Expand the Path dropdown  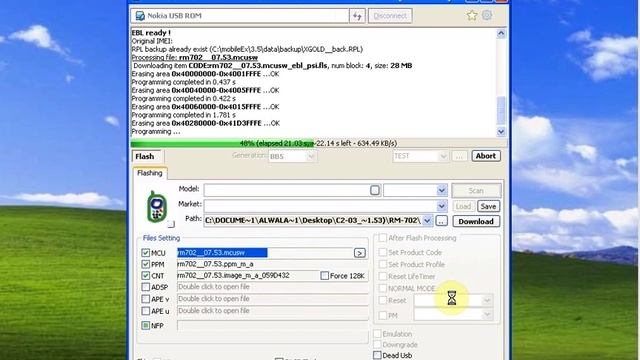pos(427,221)
